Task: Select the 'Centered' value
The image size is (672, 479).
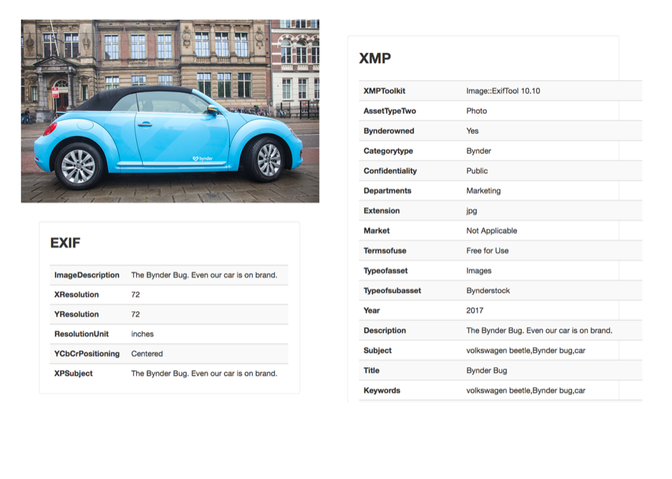Action: [x=147, y=354]
